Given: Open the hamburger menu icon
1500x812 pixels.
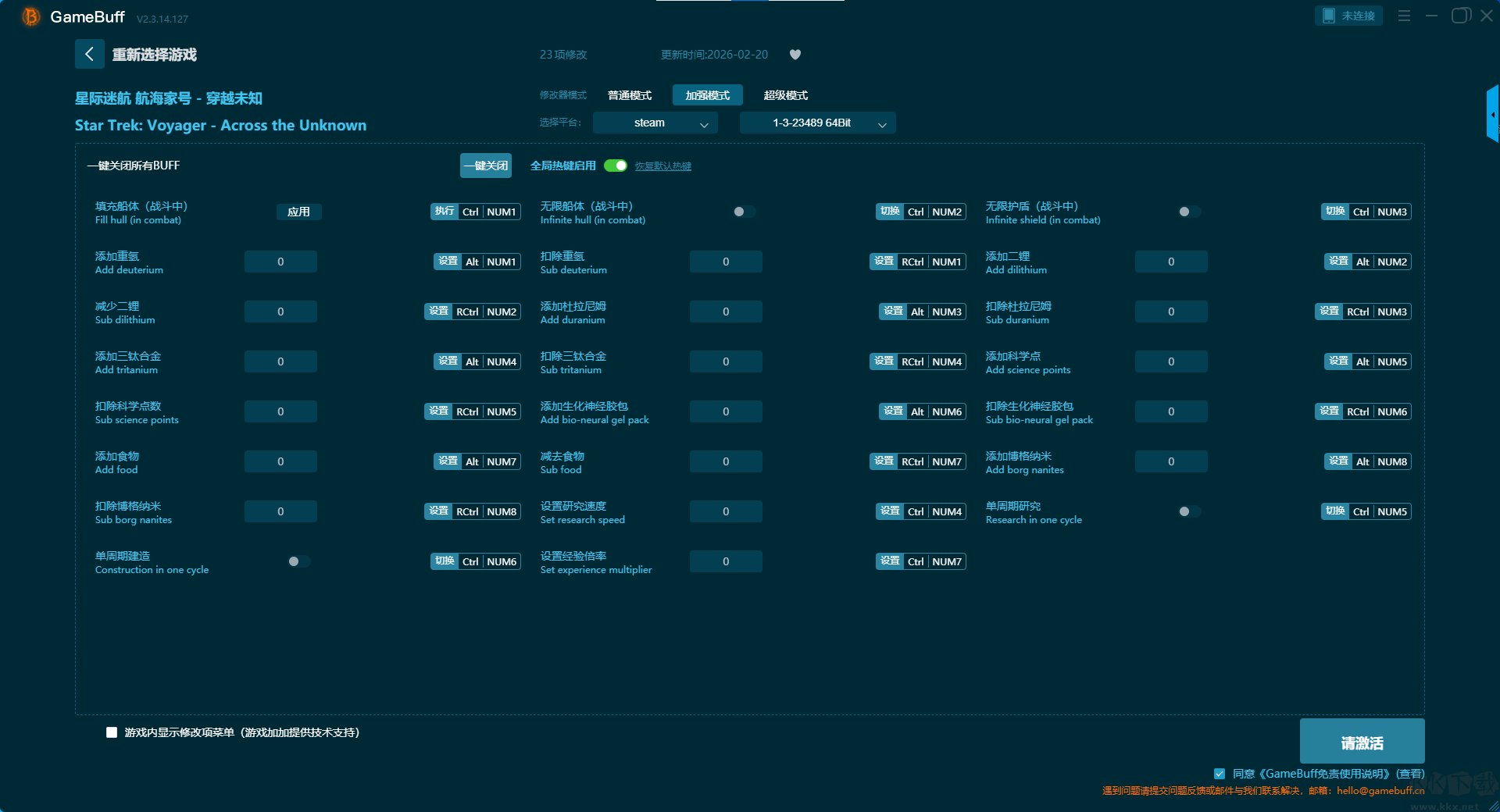Looking at the screenshot, I should coord(1404,16).
